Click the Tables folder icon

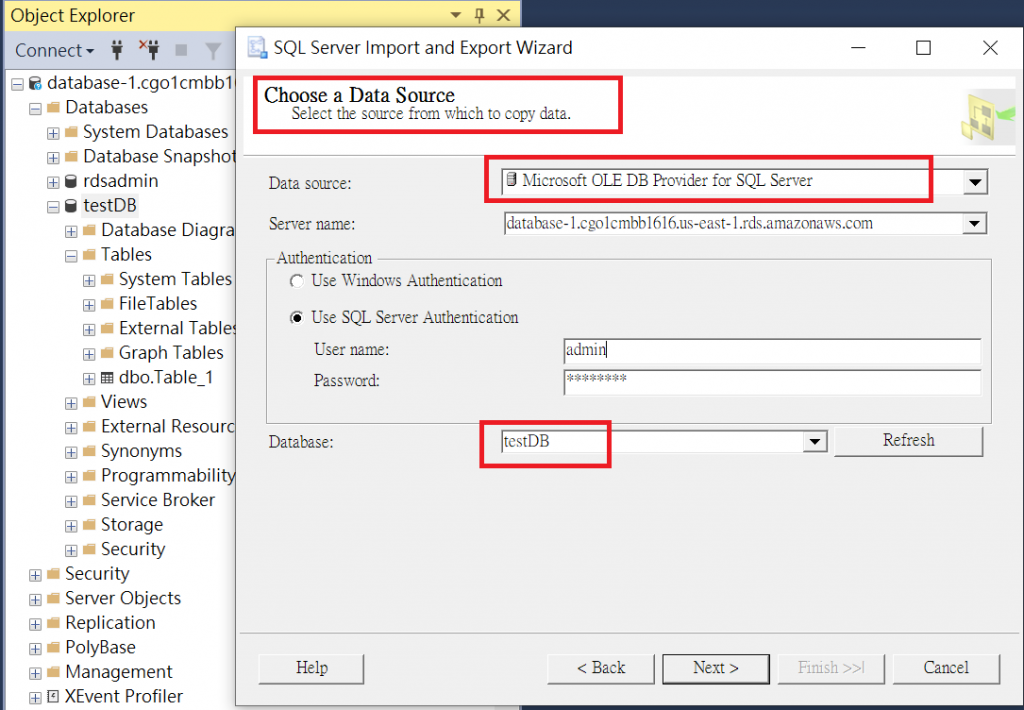[x=89, y=255]
